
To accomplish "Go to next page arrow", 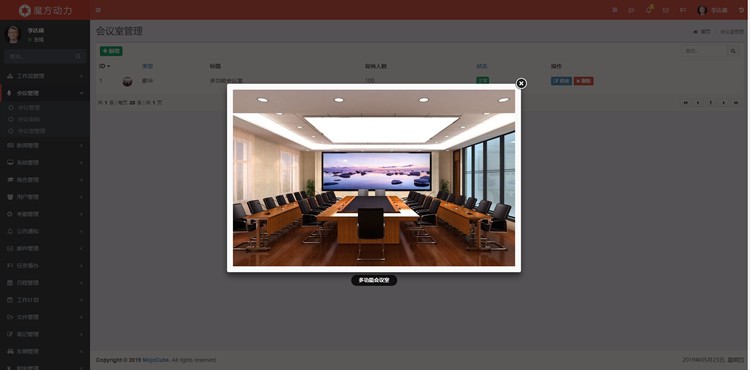I will [x=723, y=103].
